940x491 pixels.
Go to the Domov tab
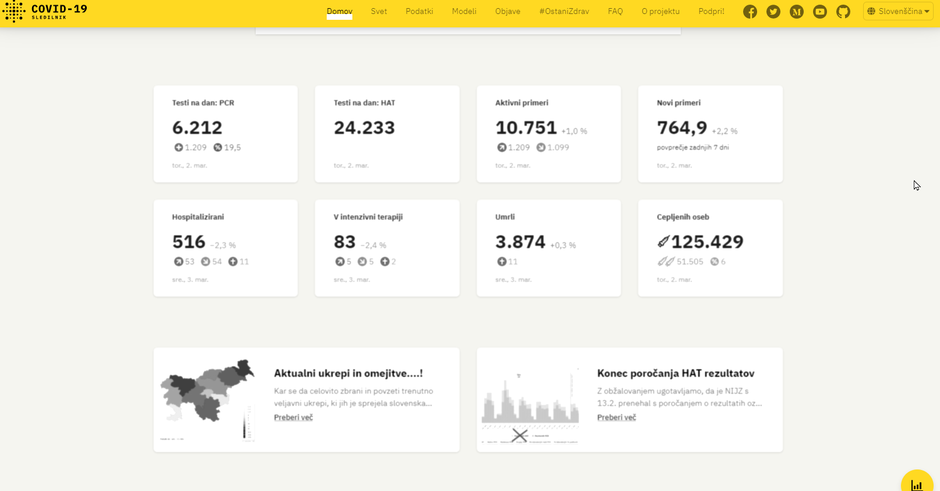pos(339,12)
